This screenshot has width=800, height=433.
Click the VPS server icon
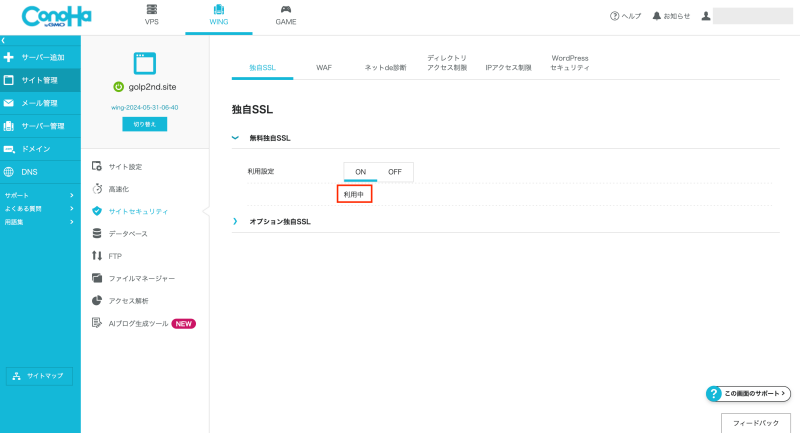pos(152,9)
